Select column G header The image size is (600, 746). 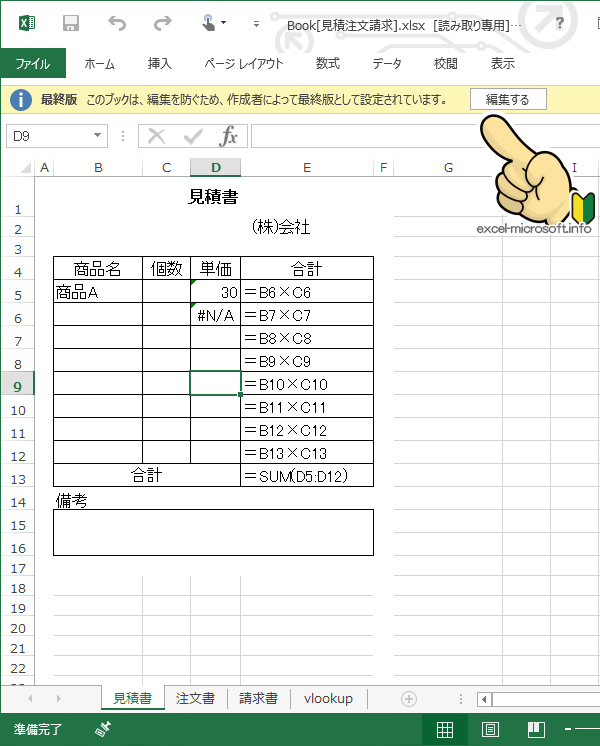pyautogui.click(x=448, y=167)
